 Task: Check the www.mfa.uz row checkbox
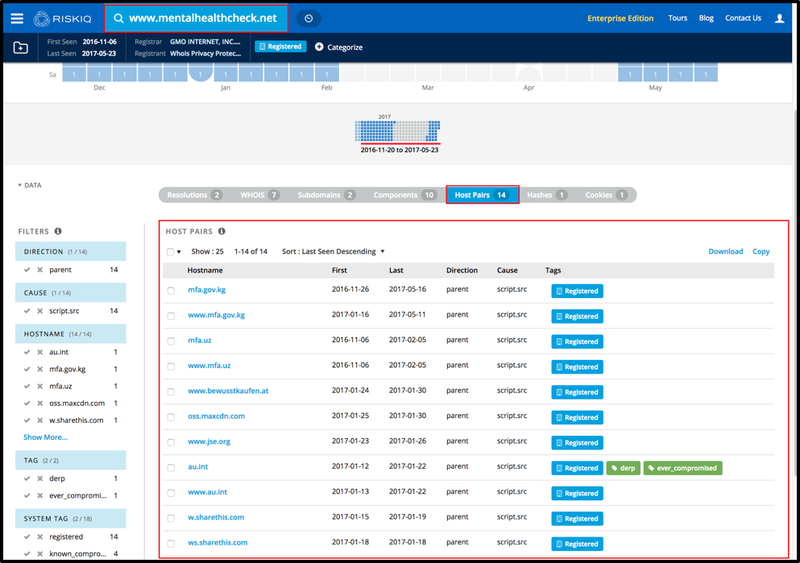coord(171,366)
